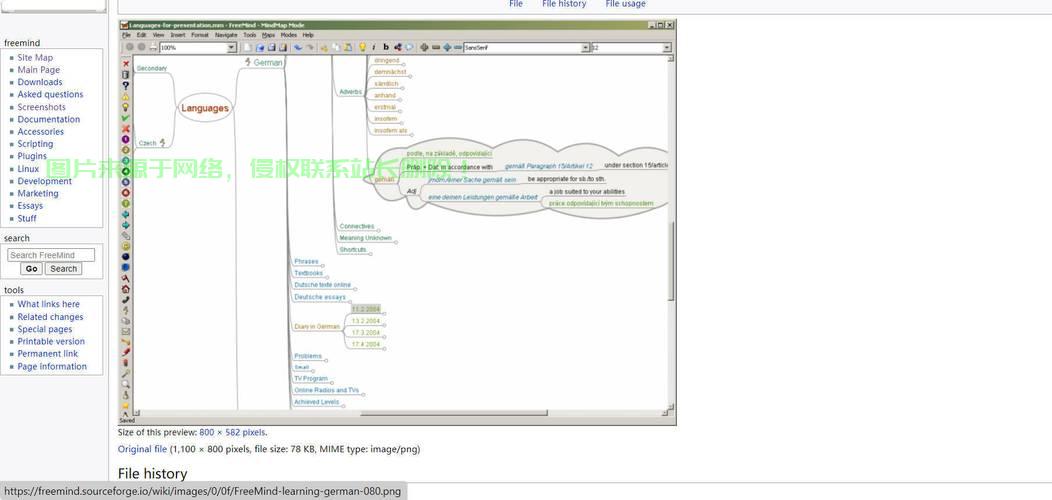Select the German node
This screenshot has width=1052, height=500.
point(268,62)
